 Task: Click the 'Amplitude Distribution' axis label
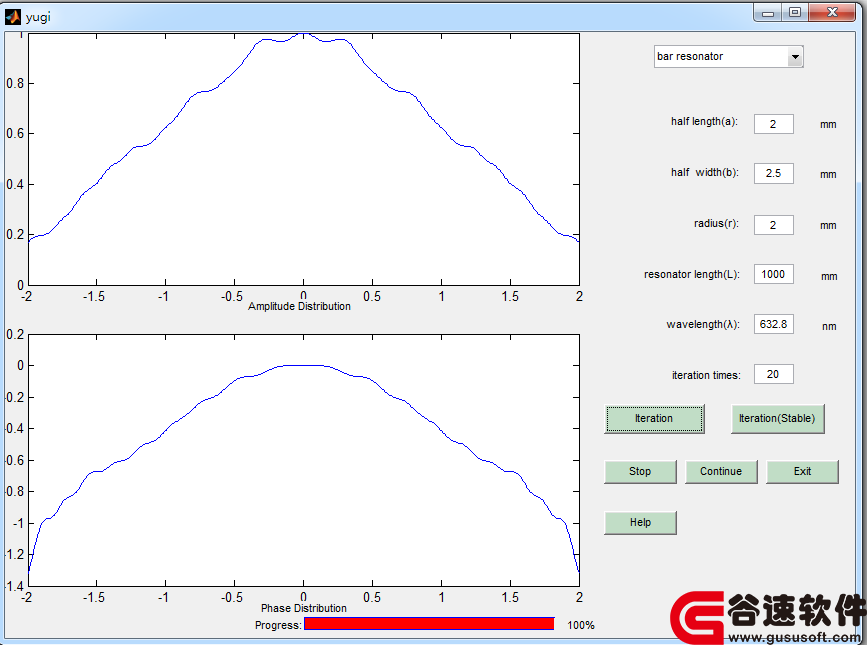click(299, 306)
